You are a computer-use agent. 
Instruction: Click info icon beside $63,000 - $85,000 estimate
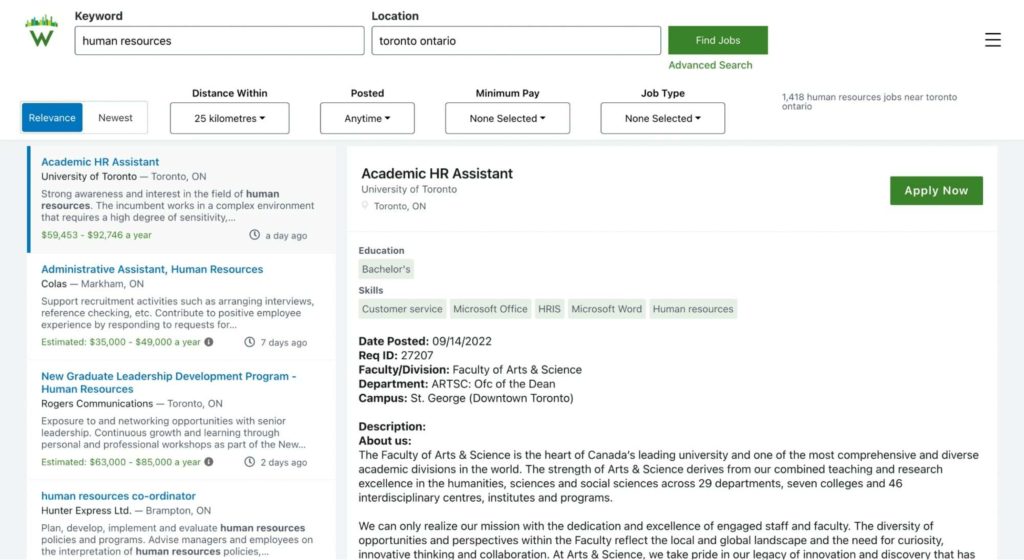209,461
